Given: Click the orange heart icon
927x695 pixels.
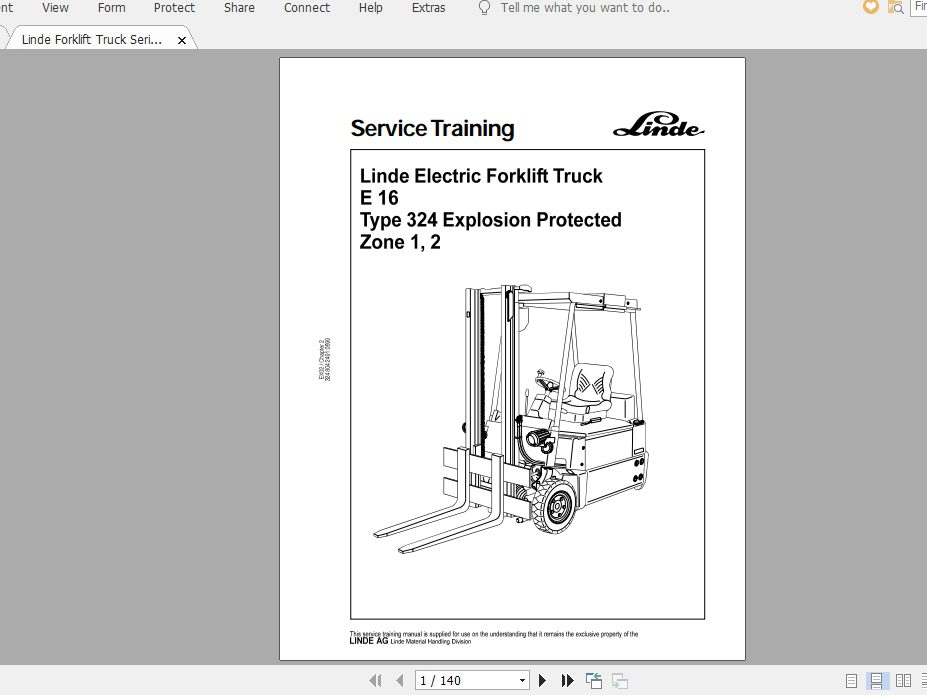Looking at the screenshot, I should (x=870, y=7).
